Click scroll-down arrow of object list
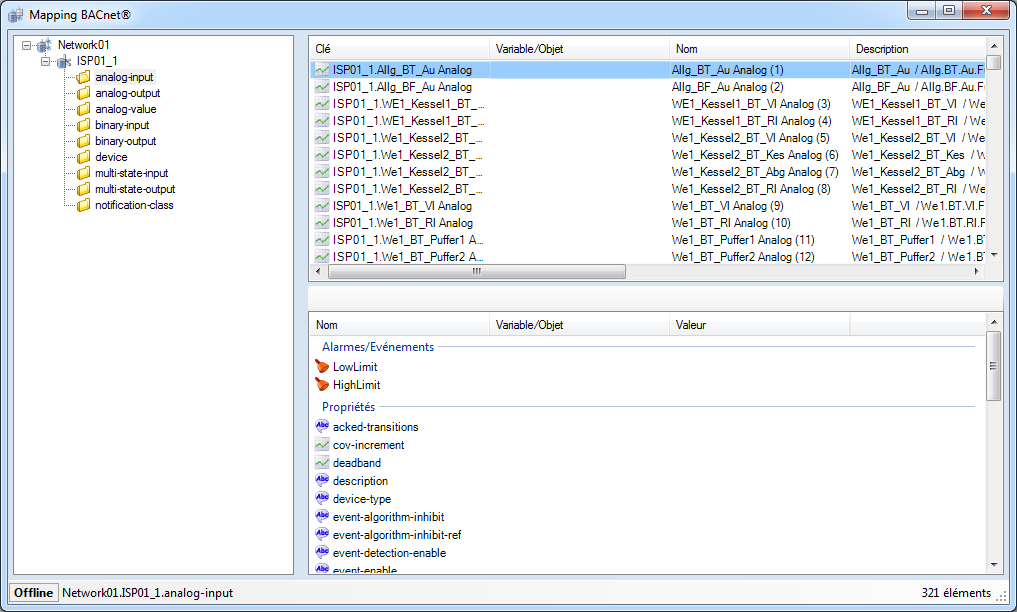1017x612 pixels. click(994, 255)
